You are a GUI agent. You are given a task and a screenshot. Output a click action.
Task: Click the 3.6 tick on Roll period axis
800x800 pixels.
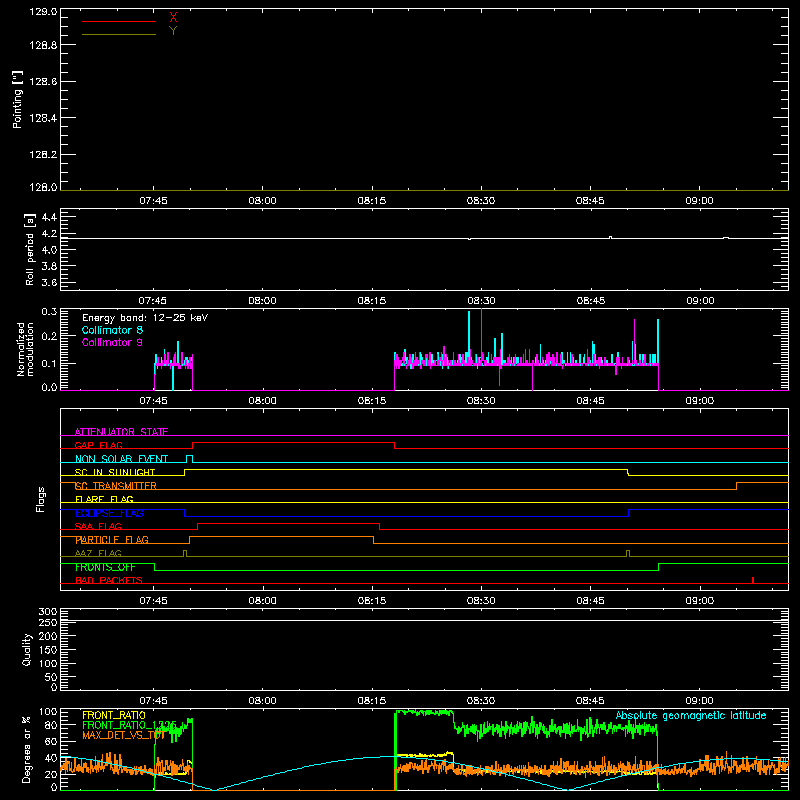[x=49, y=282]
